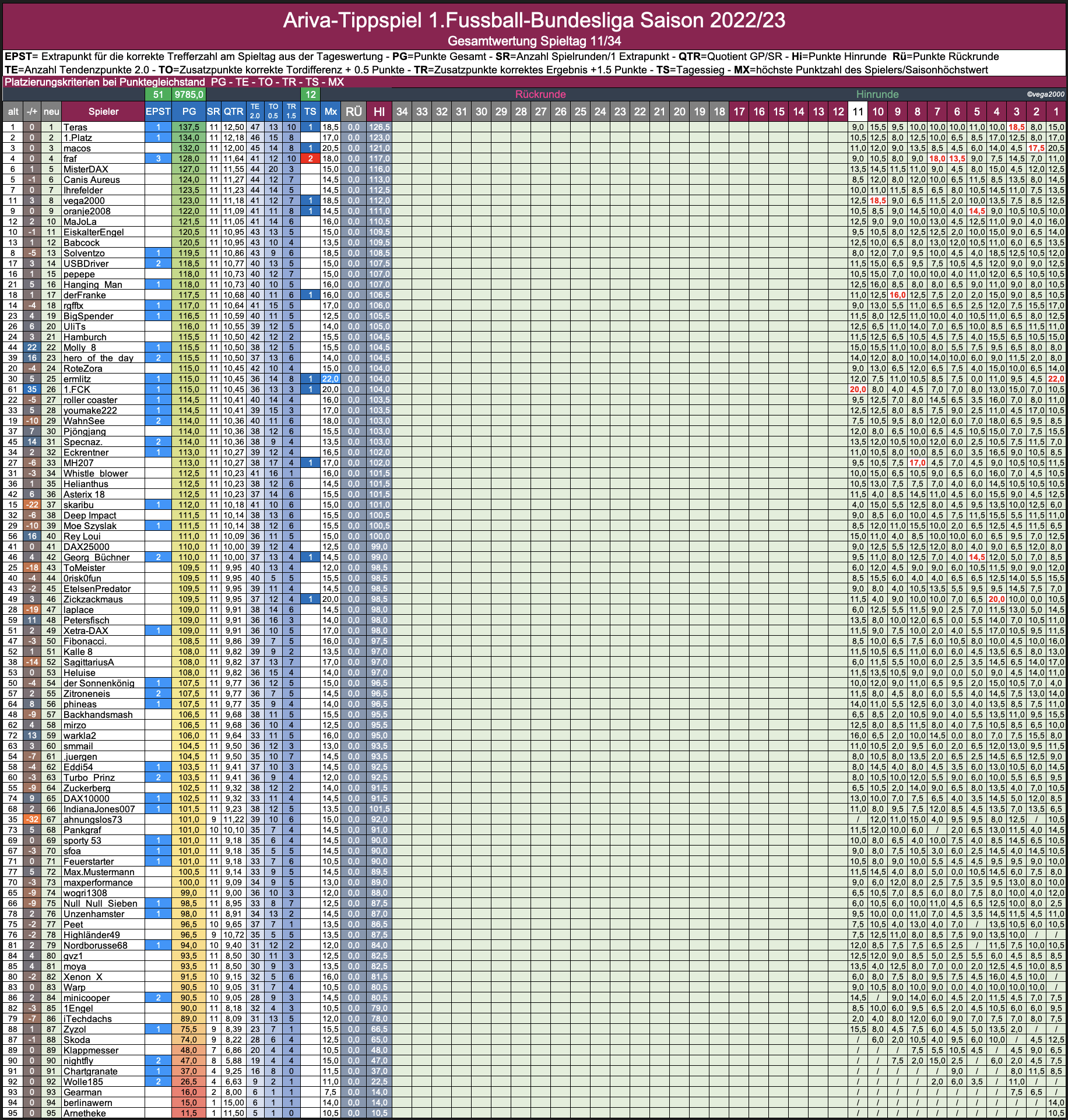Select player name 'Canis Aureus'
This screenshot has width=1068, height=1120.
[x=92, y=179]
